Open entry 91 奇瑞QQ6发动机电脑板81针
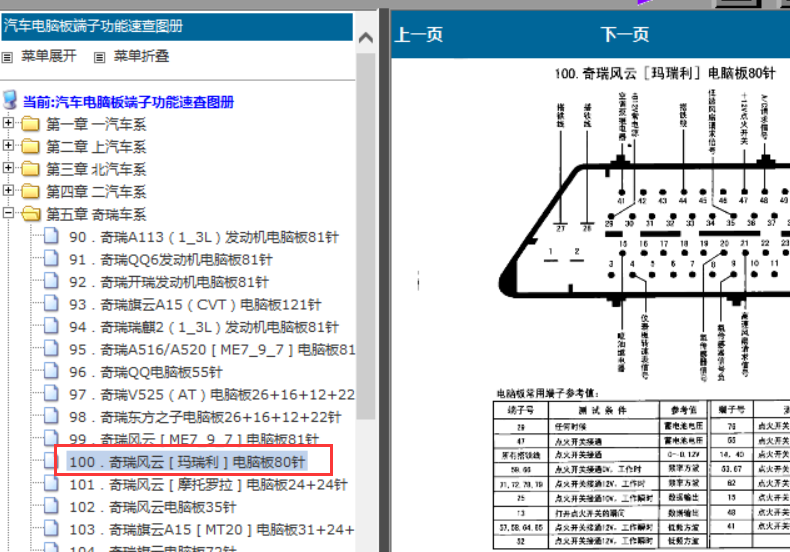 (x=171, y=260)
